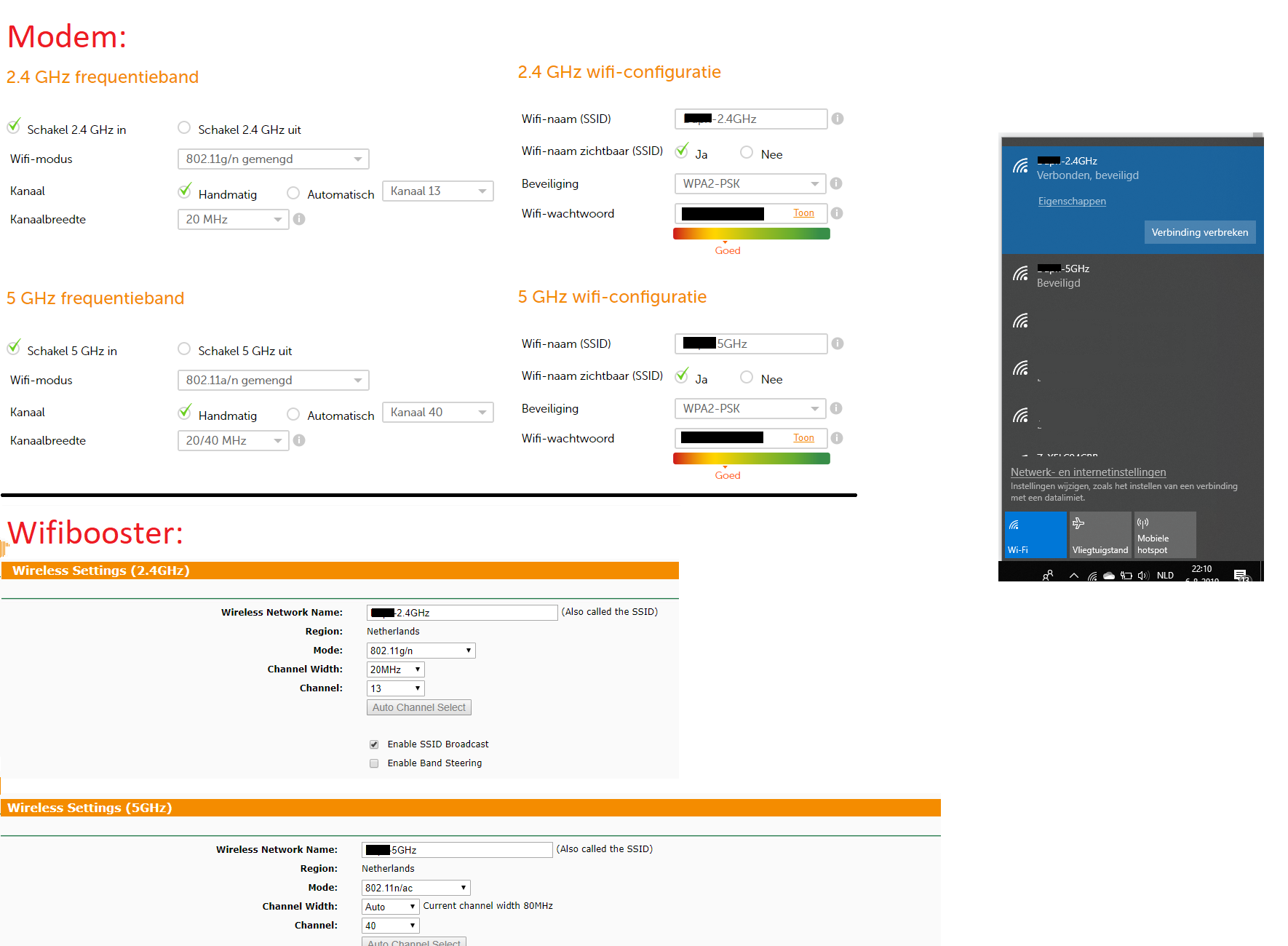Select 'Schakel 2.4 GHz uit' radio button
This screenshot has height=946, width=1288.
[x=184, y=128]
